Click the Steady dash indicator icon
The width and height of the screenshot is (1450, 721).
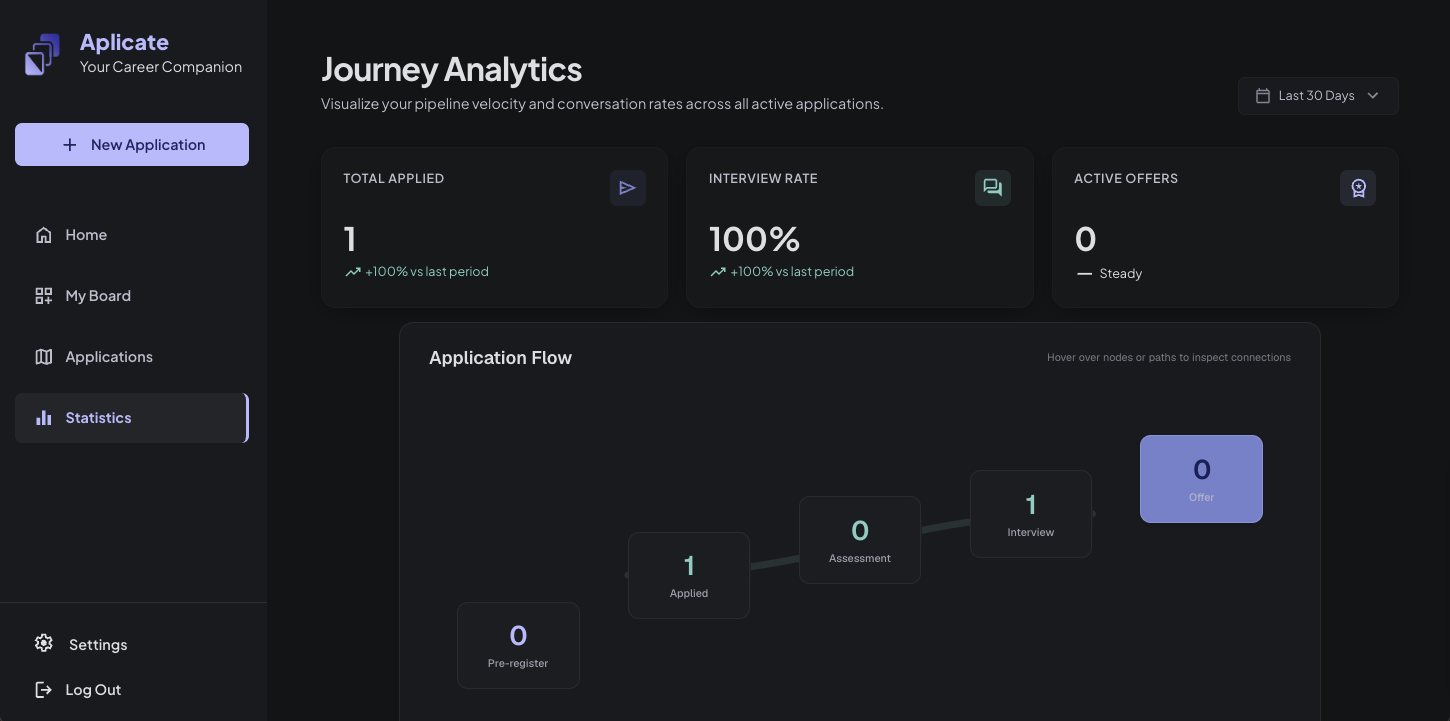point(1084,274)
